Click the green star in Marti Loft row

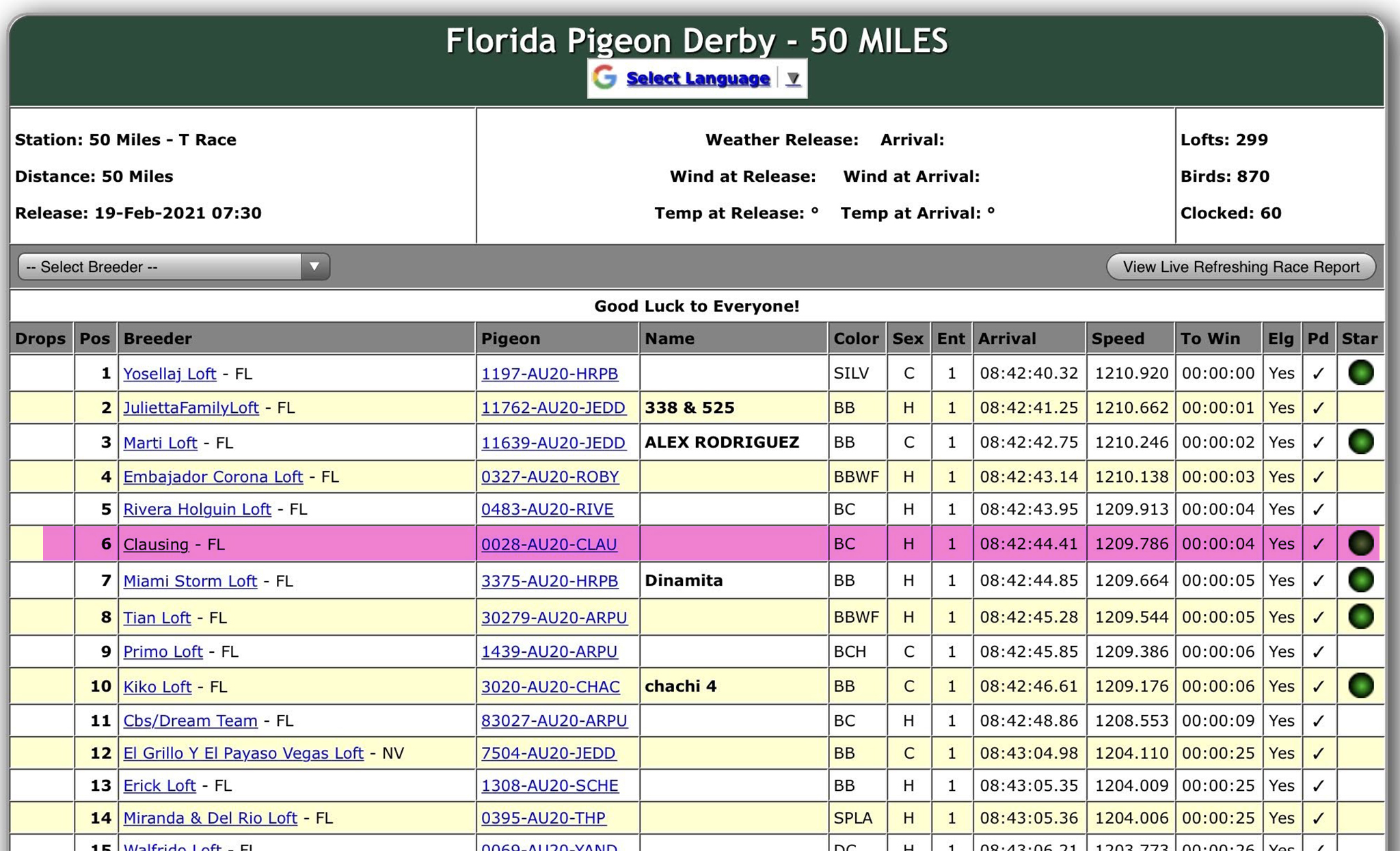(1360, 442)
